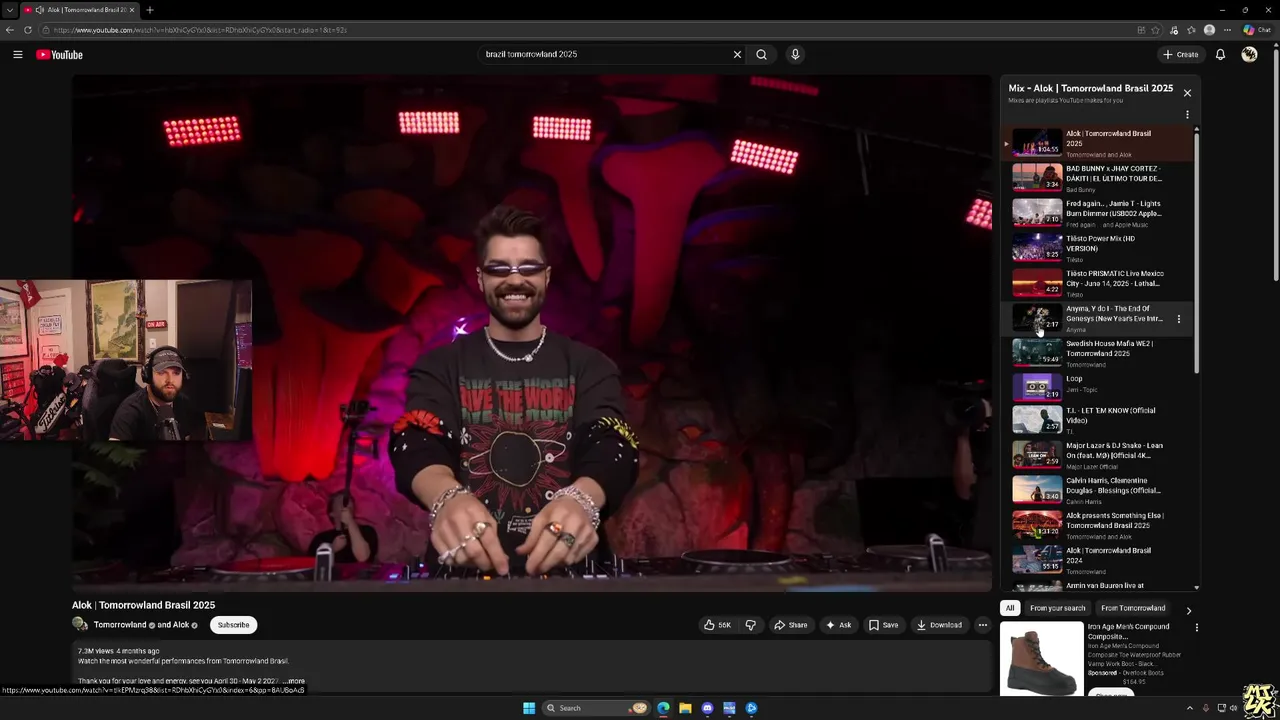The width and height of the screenshot is (1280, 720).
Task: Open the Iron Age boot ad image
Action: click(1042, 658)
